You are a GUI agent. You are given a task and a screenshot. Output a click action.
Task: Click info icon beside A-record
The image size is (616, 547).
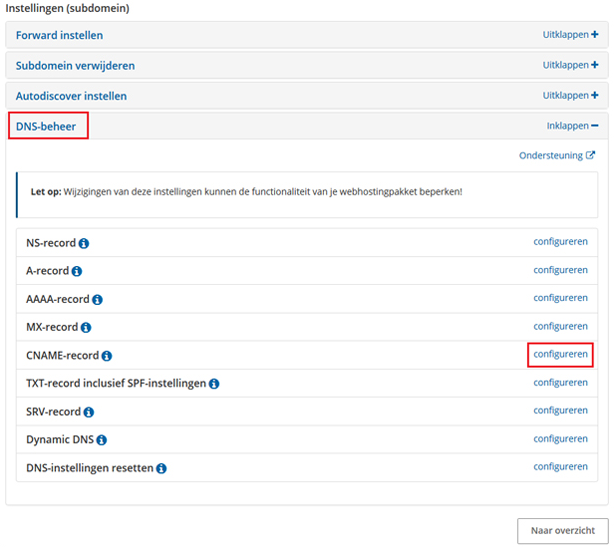coord(77,271)
